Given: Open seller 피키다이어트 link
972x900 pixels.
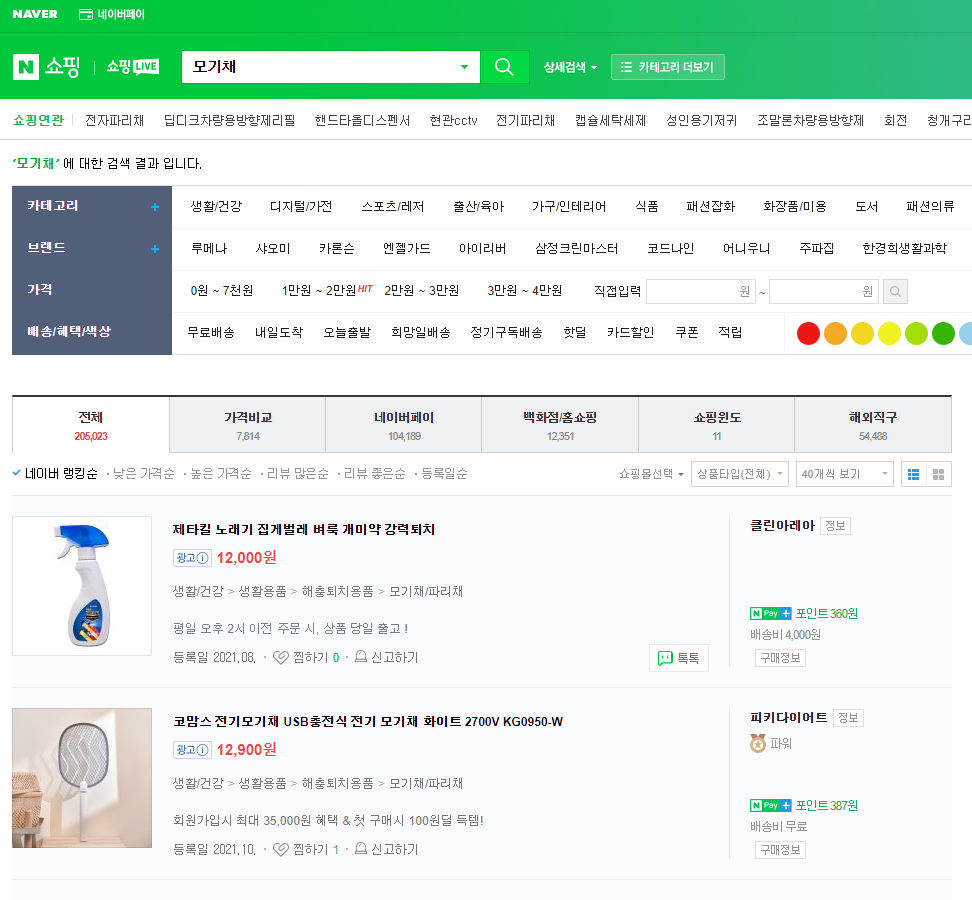Looking at the screenshot, I should click(x=789, y=718).
